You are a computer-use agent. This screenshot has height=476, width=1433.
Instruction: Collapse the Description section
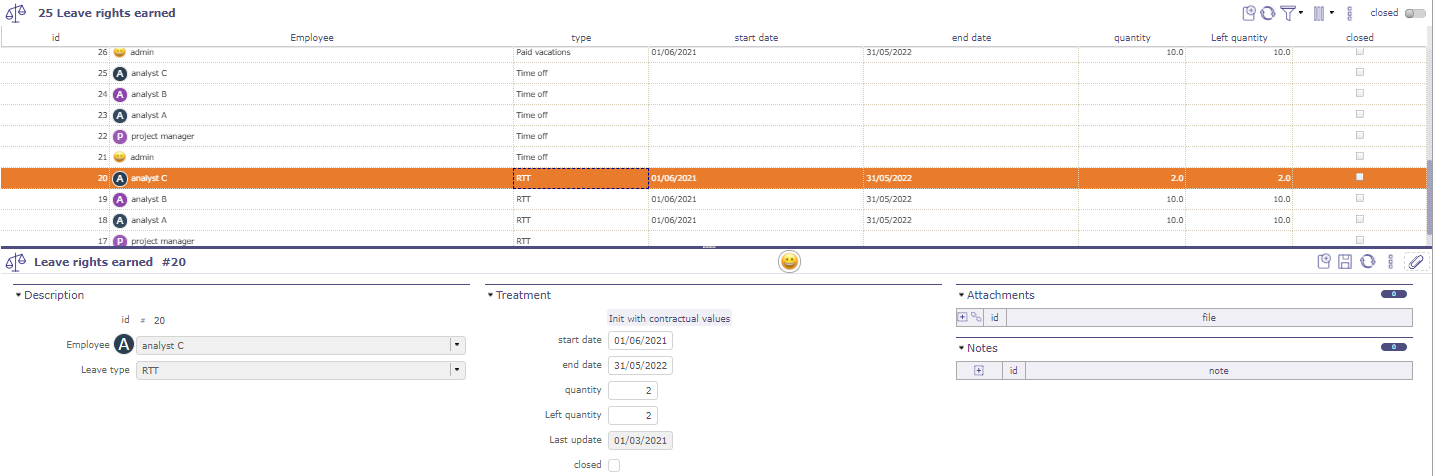(x=18, y=295)
